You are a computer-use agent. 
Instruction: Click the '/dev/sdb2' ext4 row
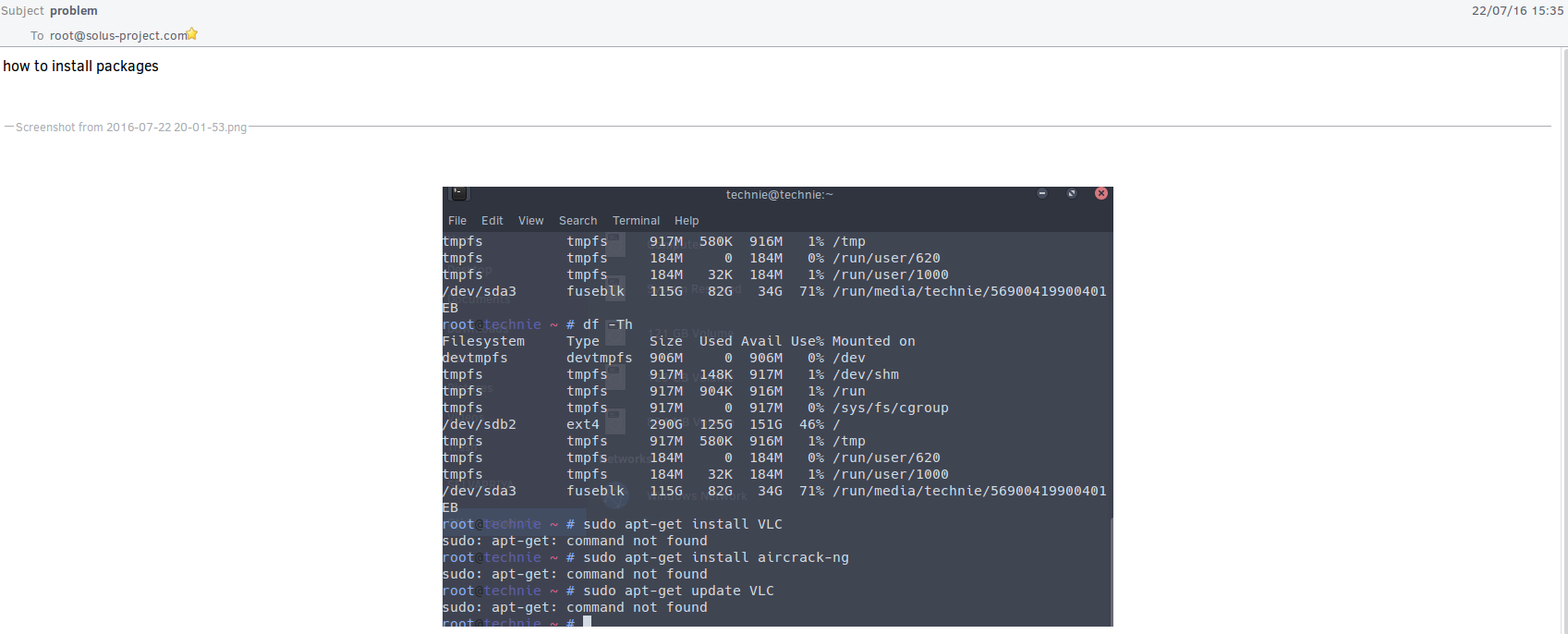[641, 424]
